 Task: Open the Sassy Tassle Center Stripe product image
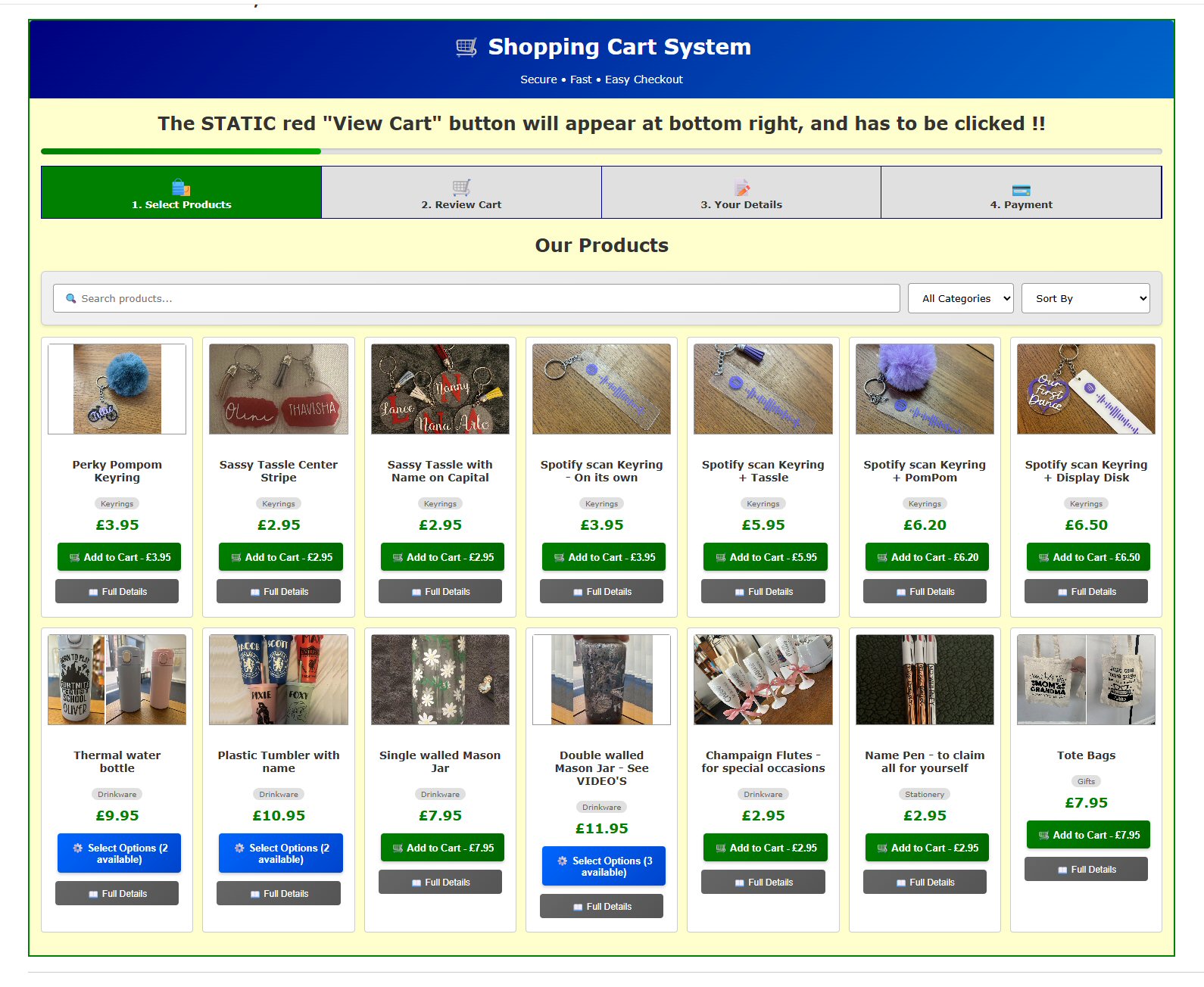pyautogui.click(x=279, y=389)
